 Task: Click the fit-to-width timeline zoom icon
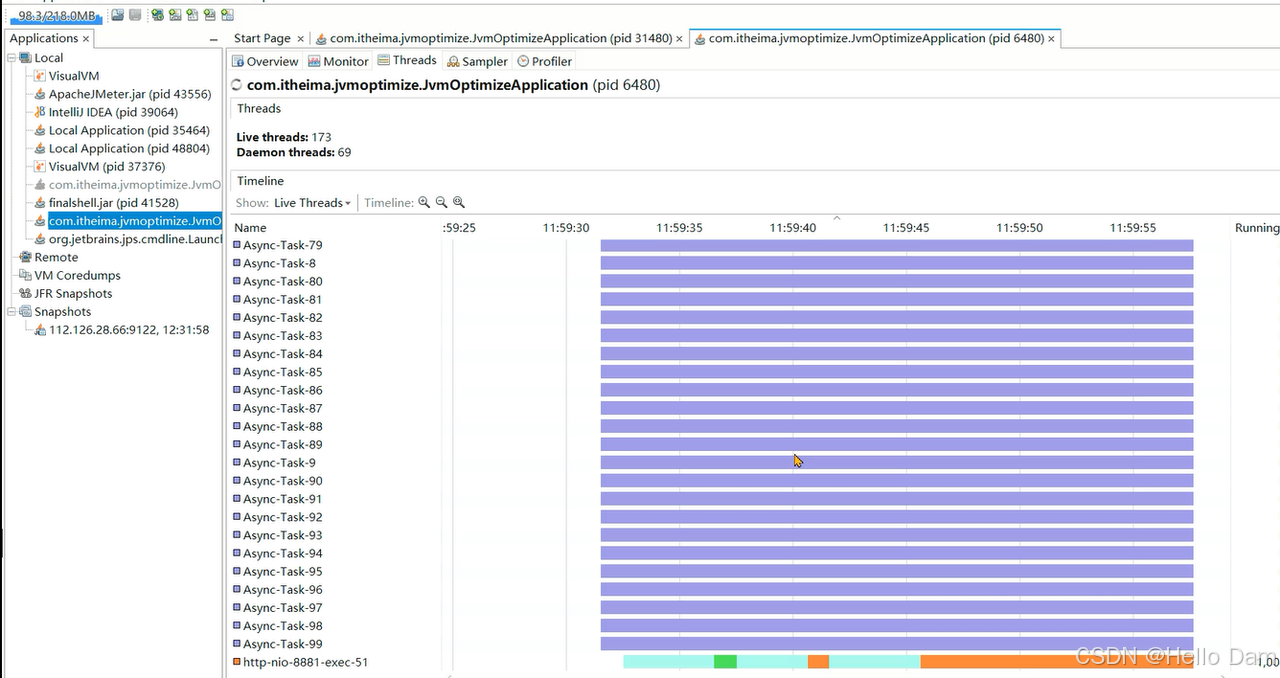pos(459,202)
